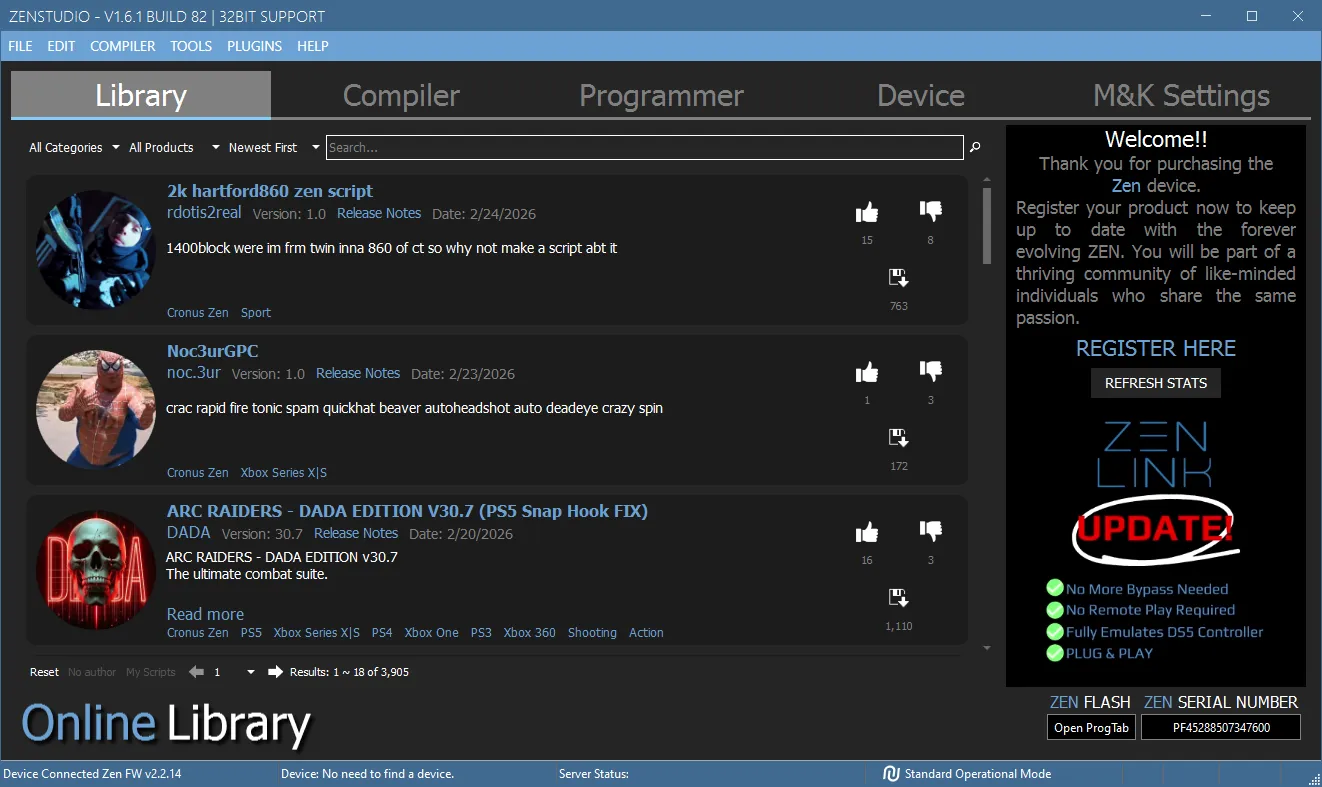The image size is (1322, 787).
Task: Switch to the Compiler tab
Action: 401,95
